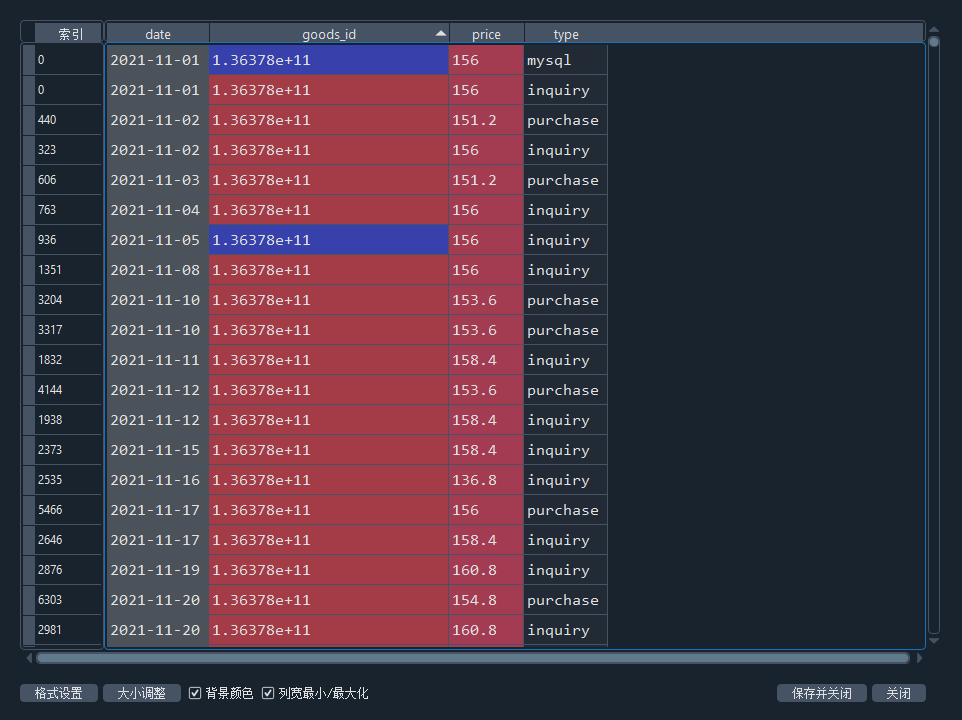Disable the 背景颜色 background color checkbox
This screenshot has height=720, width=962.
(194, 692)
